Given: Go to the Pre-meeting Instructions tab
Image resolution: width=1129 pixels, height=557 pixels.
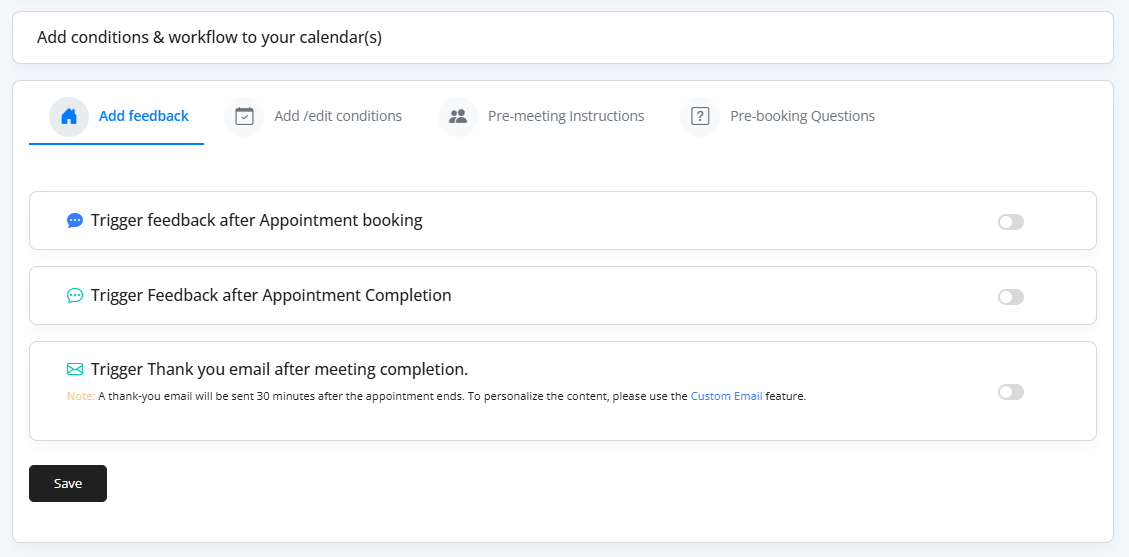Looking at the screenshot, I should [x=566, y=116].
